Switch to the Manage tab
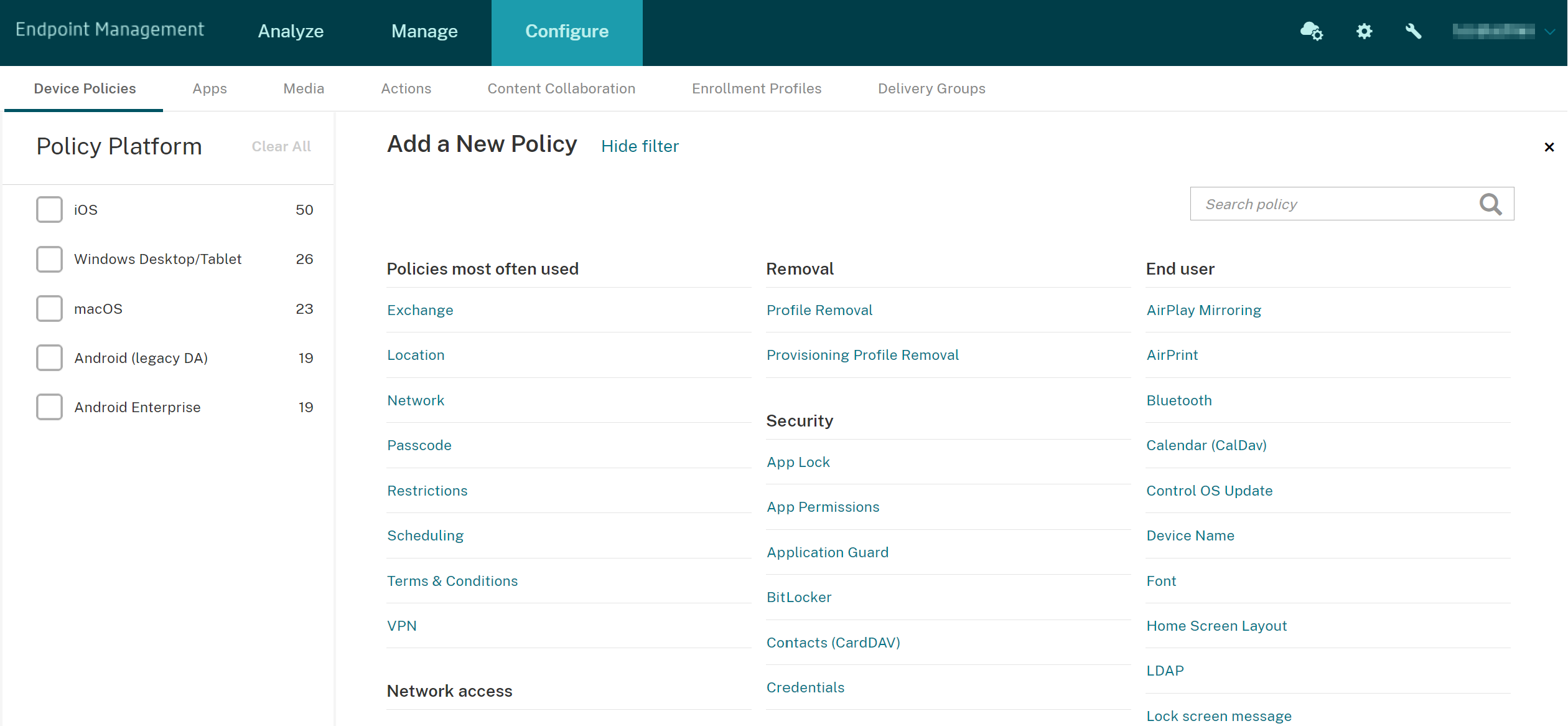1568x726 pixels. tap(424, 31)
